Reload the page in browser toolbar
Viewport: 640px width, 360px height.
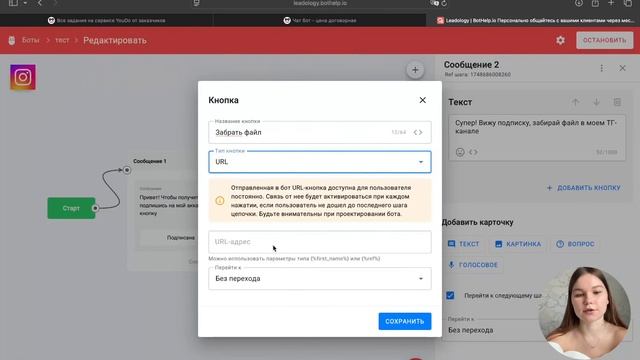click(x=444, y=3)
